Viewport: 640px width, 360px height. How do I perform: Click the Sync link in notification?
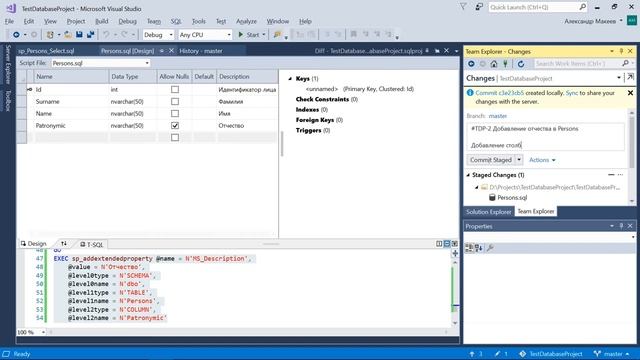[x=571, y=93]
